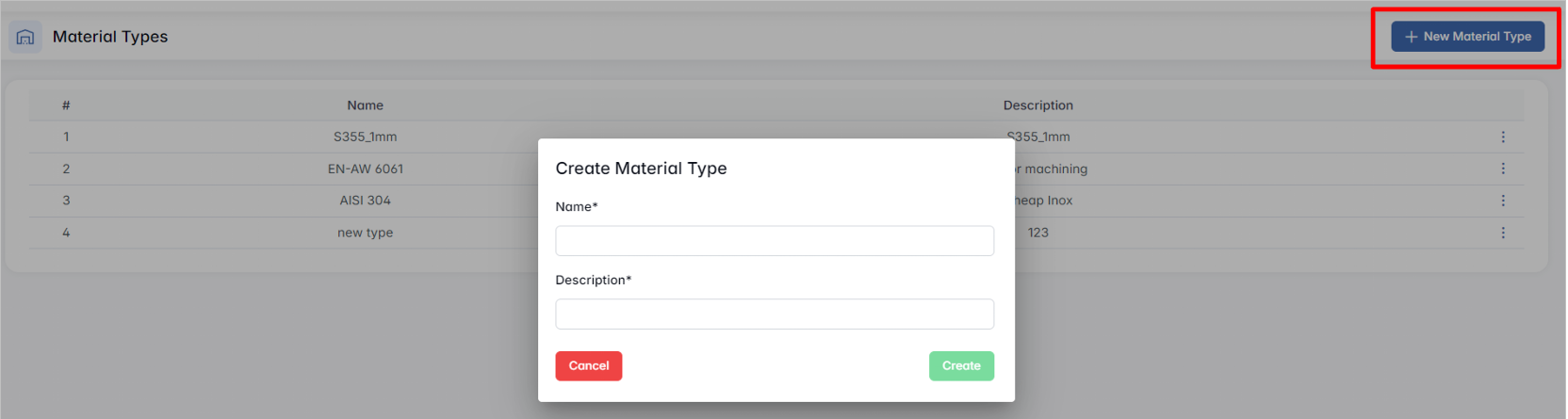1568x419 pixels.
Task: Click the Material Types page title
Action: 110,37
